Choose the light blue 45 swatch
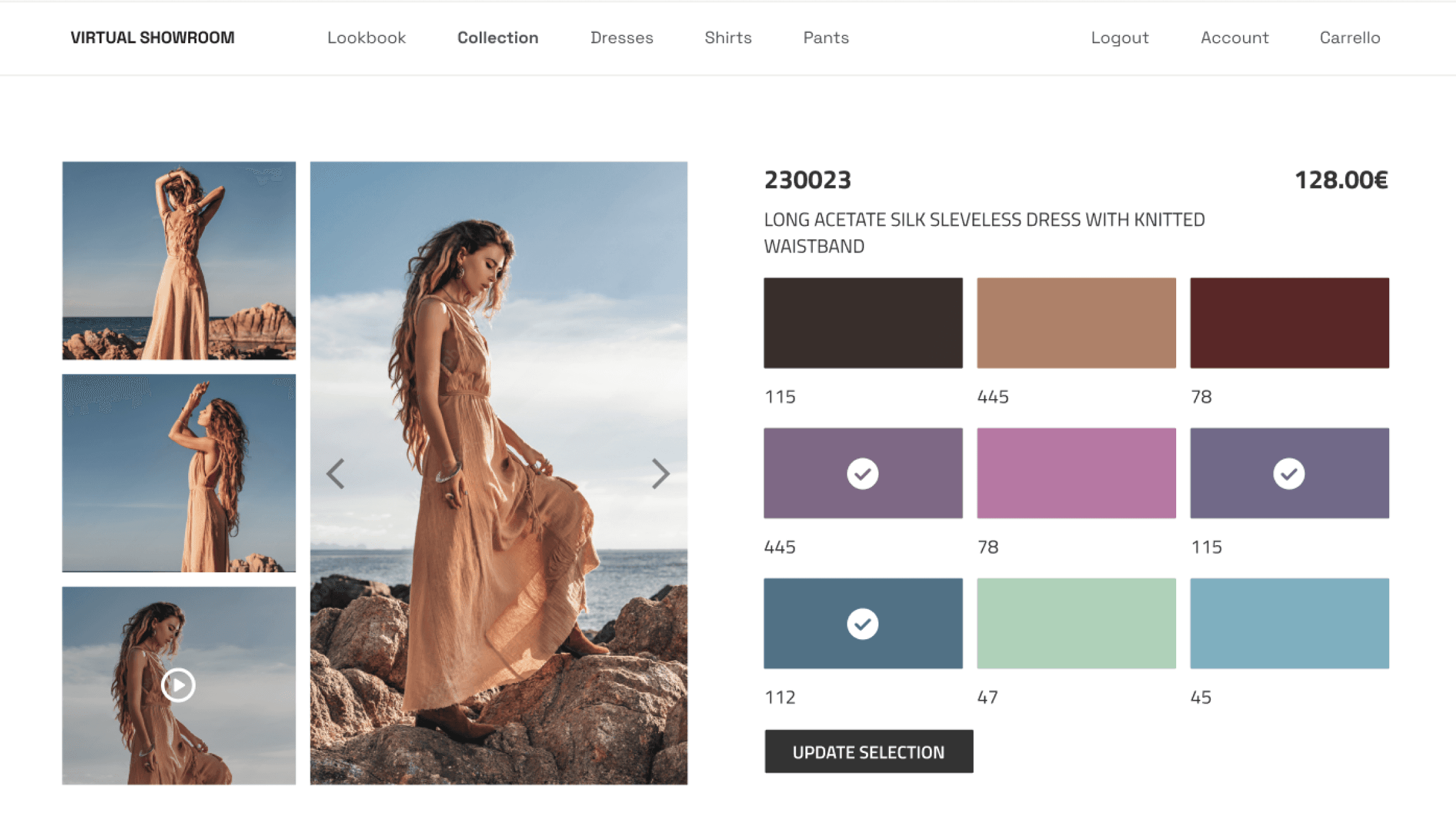The width and height of the screenshot is (1456, 834). coord(1289,624)
